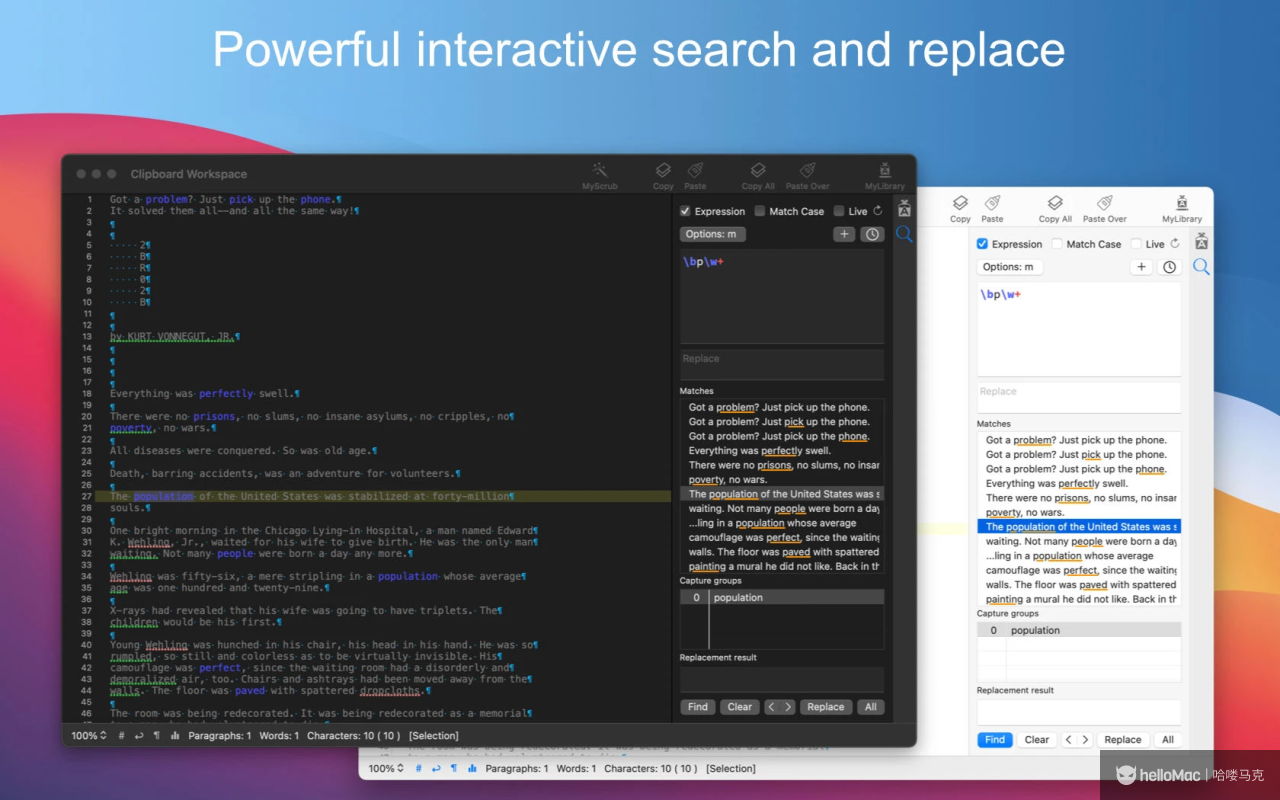
Task: Click Paste icon in light window toolbar
Action: pos(992,209)
